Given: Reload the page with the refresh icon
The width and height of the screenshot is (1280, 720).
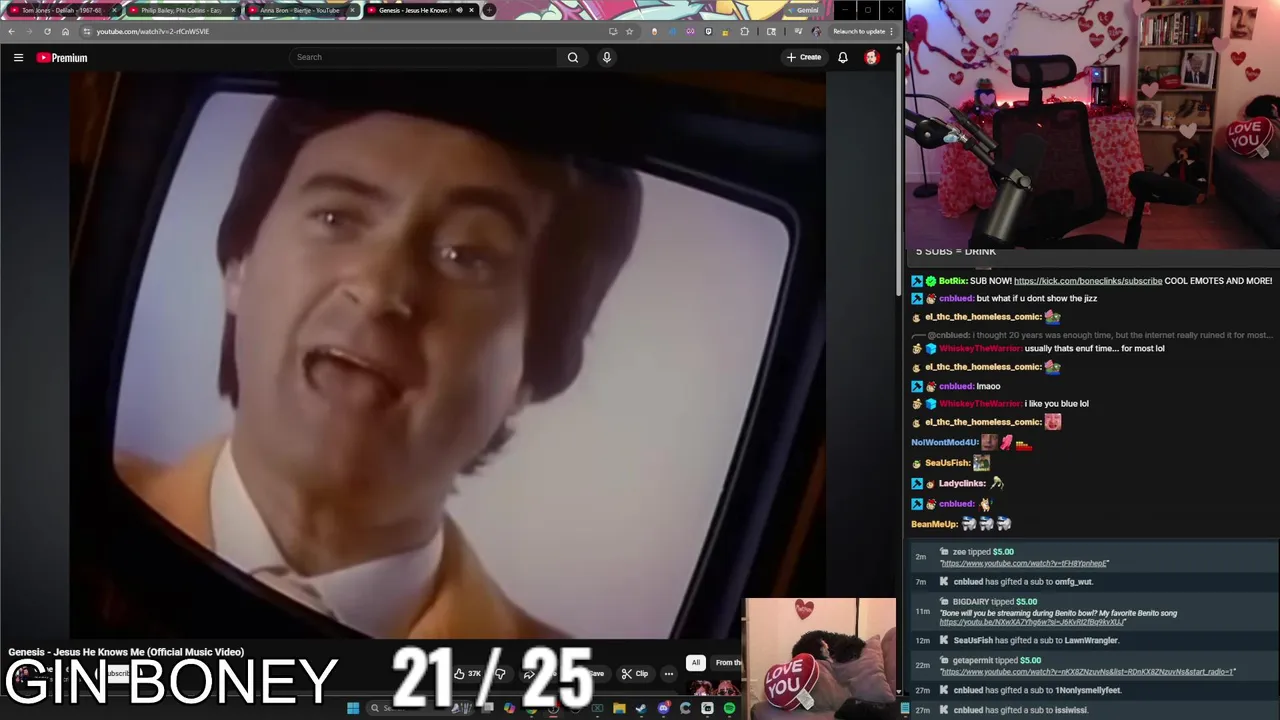Looking at the screenshot, I should [47, 31].
